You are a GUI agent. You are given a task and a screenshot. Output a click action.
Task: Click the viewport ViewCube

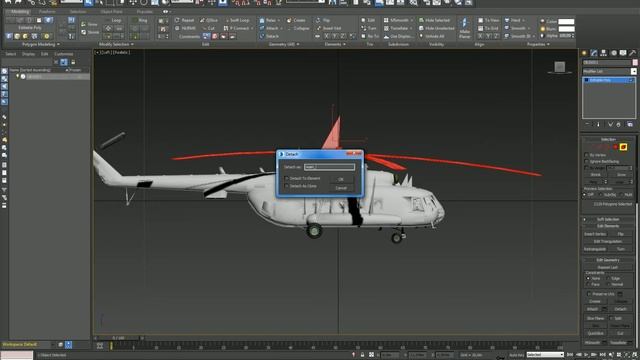(x=560, y=67)
